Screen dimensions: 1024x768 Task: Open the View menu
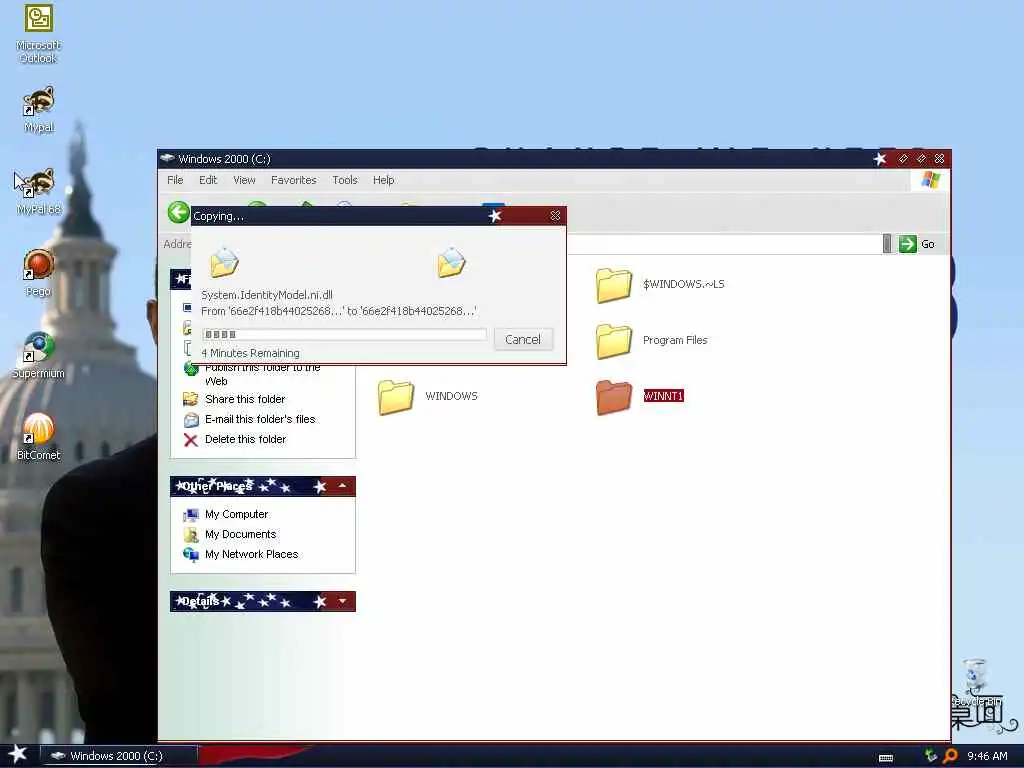[x=244, y=180]
